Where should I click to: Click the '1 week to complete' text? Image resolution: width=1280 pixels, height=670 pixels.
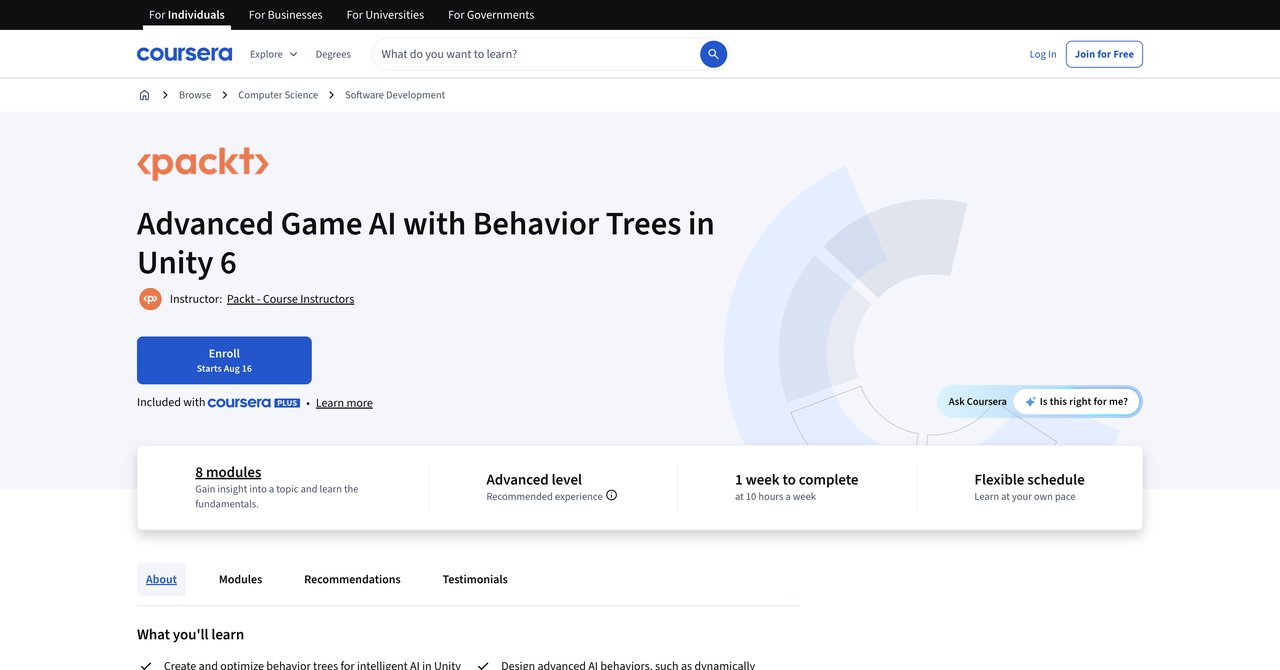796,480
